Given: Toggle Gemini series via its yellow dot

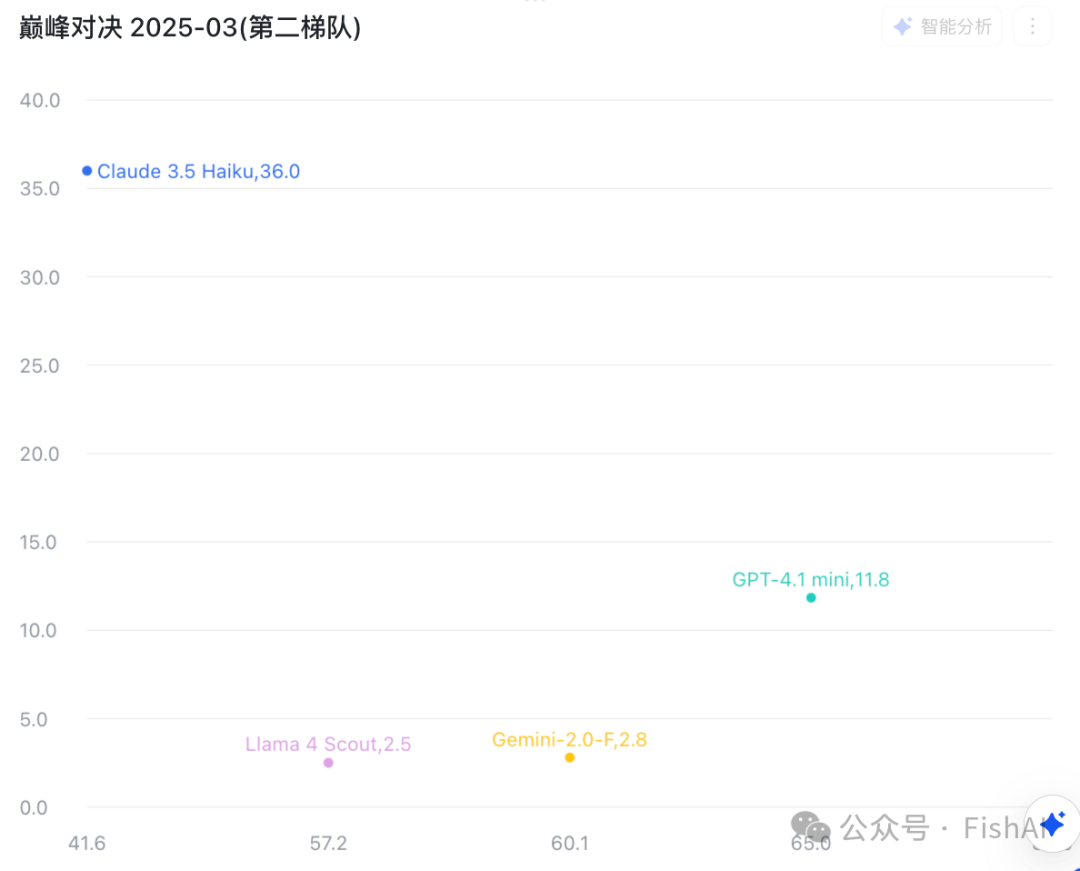Looking at the screenshot, I should coord(570,756).
